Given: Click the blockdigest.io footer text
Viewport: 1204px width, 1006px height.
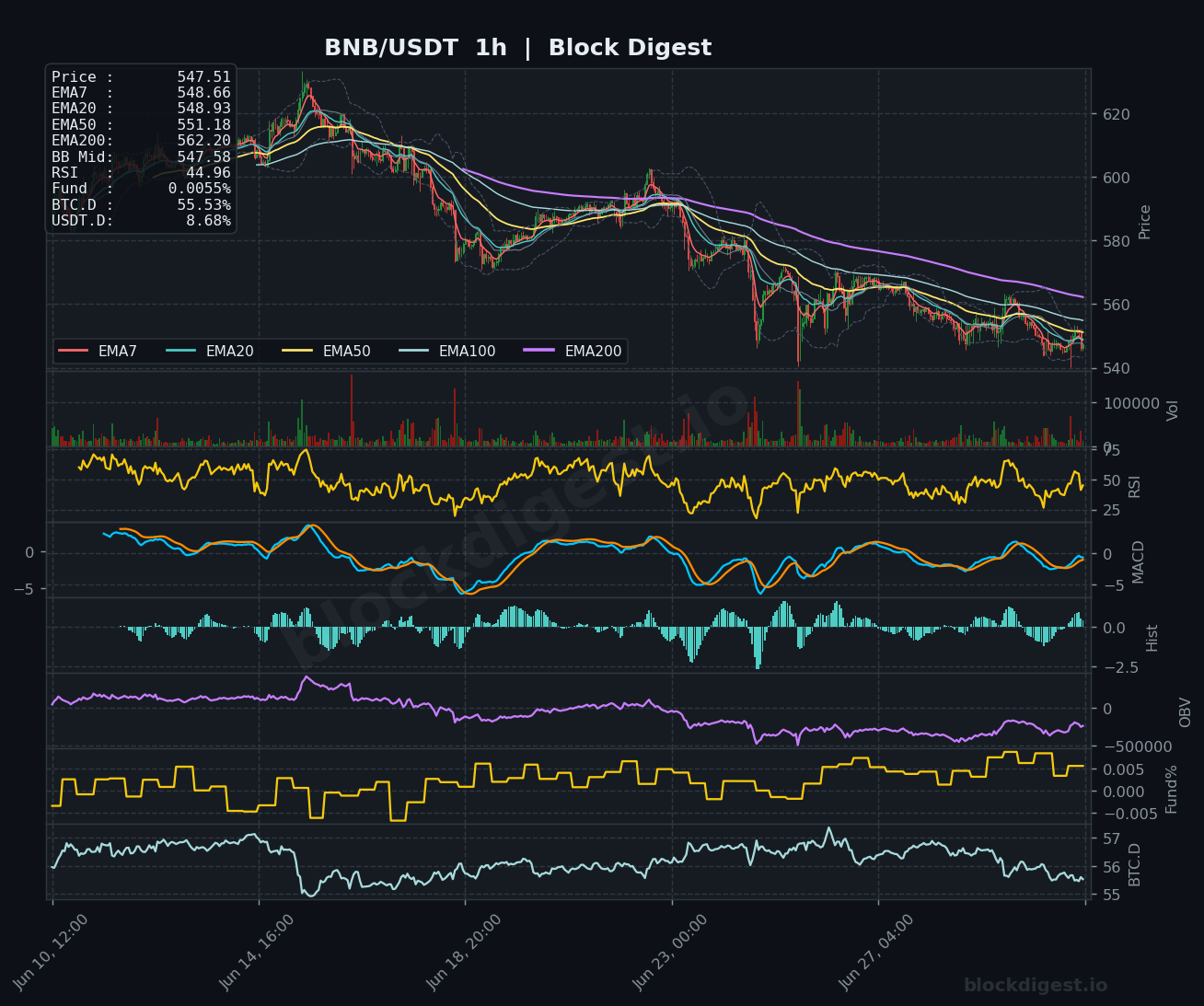Looking at the screenshot, I should (1036, 986).
